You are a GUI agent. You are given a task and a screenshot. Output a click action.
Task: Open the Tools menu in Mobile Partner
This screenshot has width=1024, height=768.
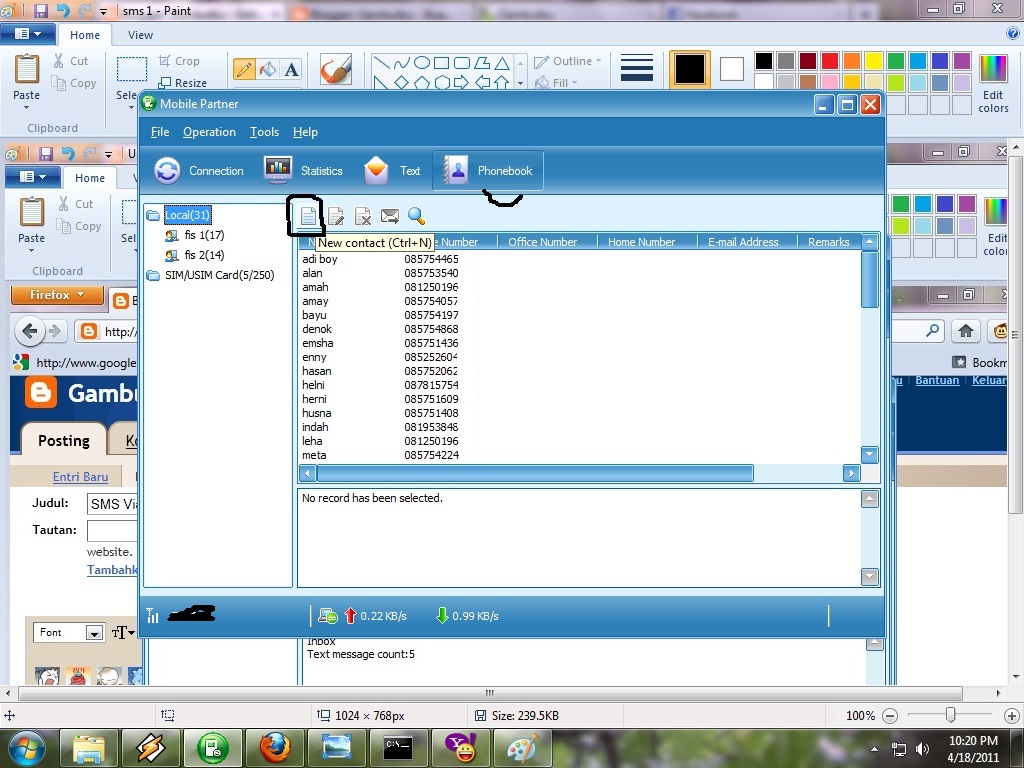click(264, 132)
